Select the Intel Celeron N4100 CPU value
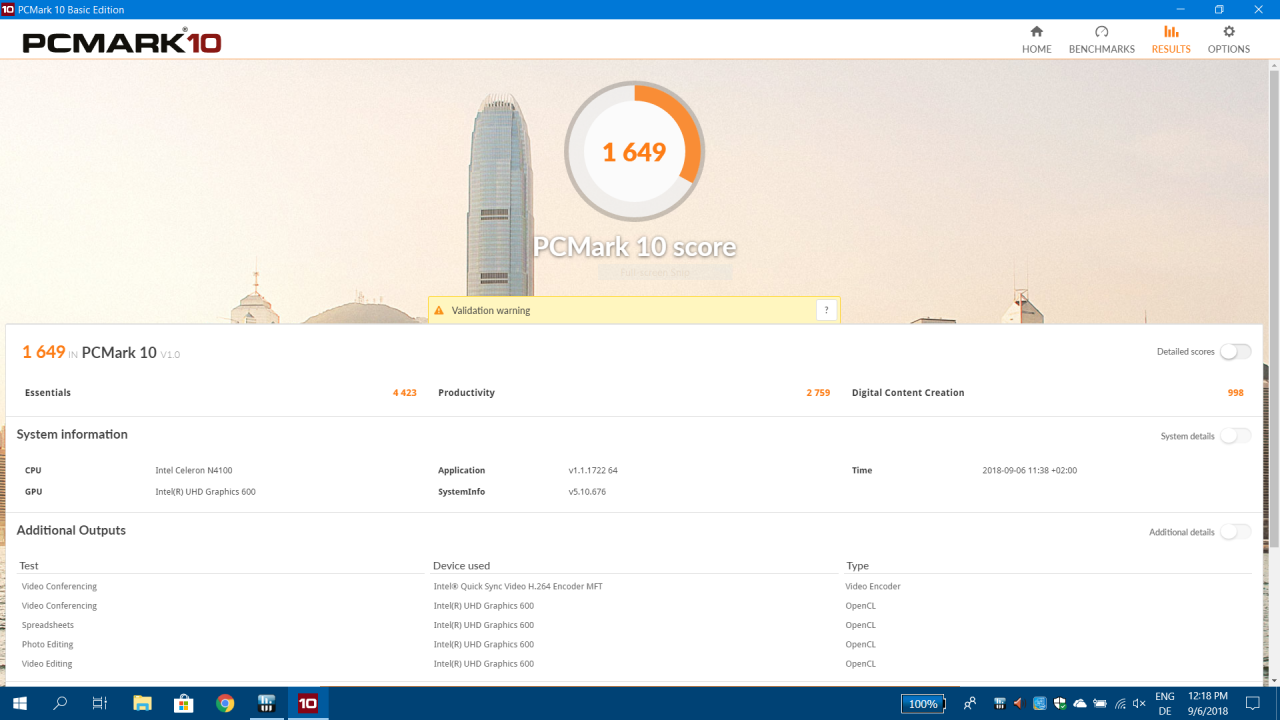 (194, 470)
